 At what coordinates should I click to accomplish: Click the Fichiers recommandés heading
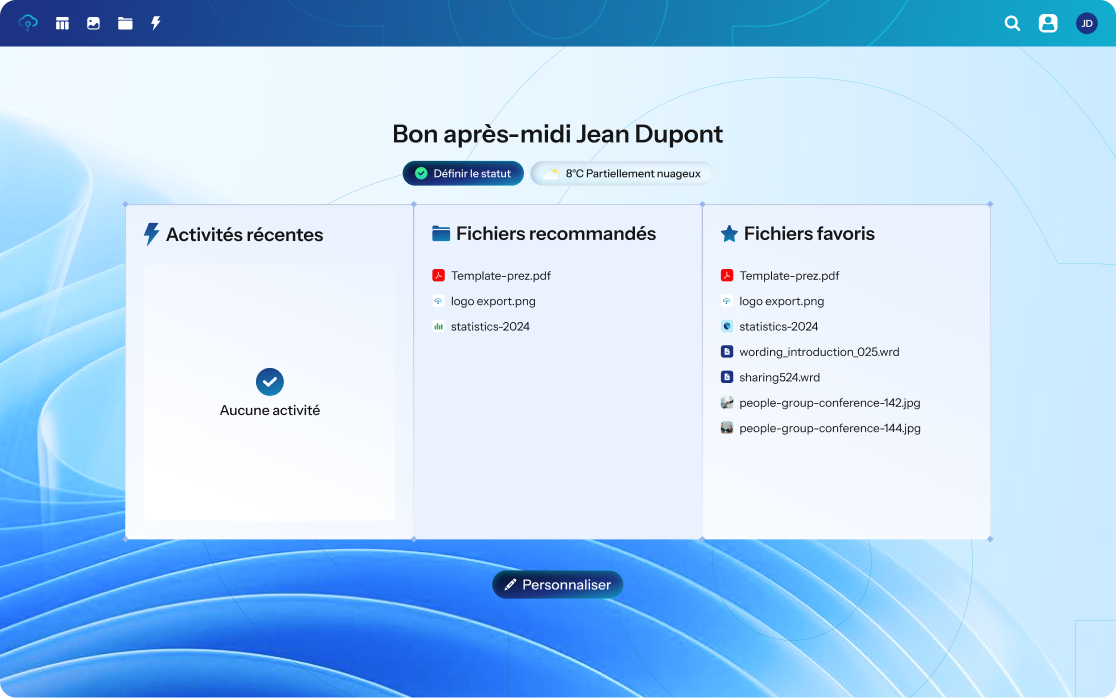coord(556,233)
